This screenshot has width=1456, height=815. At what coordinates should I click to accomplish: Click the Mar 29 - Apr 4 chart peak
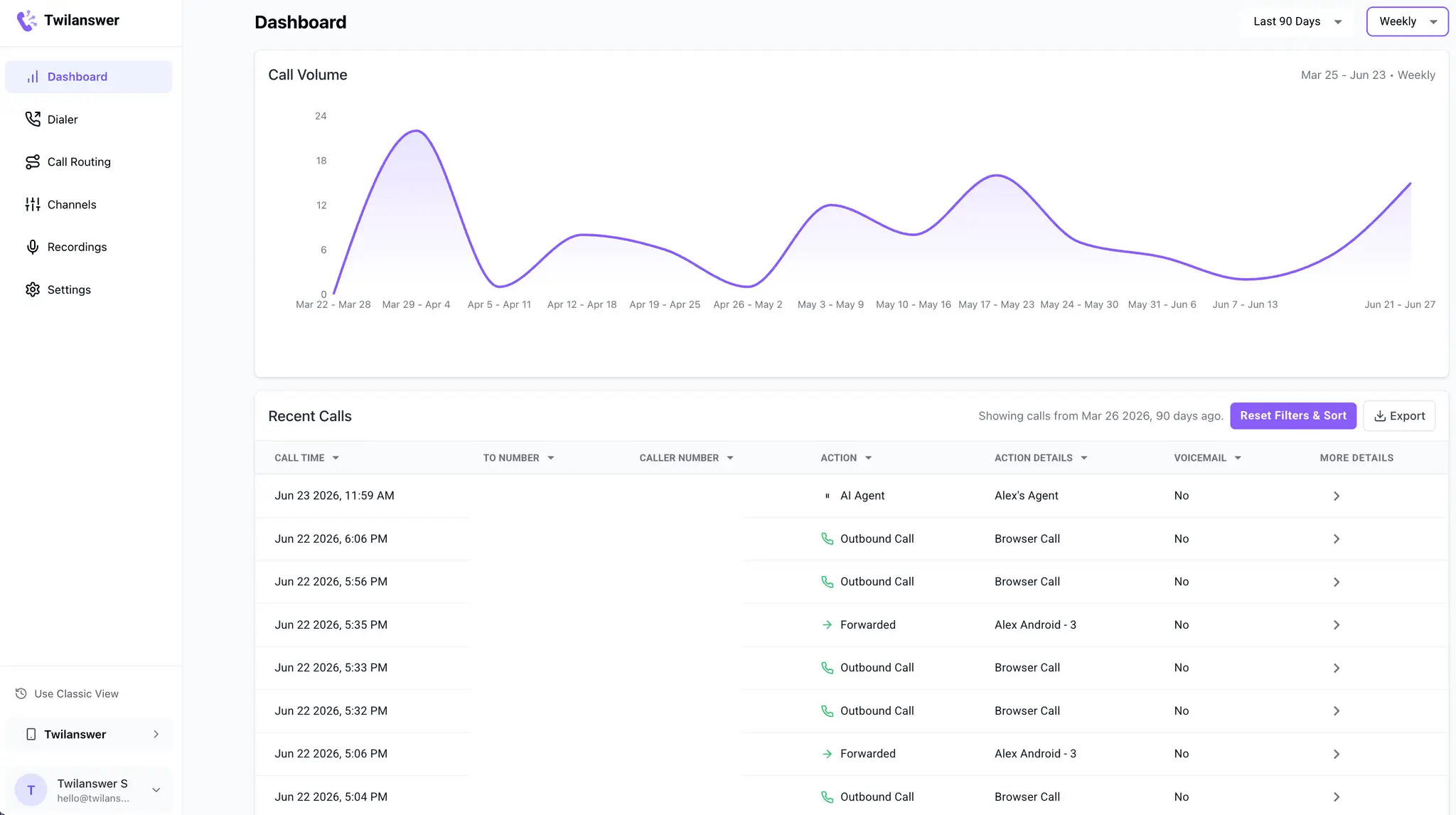coord(417,131)
